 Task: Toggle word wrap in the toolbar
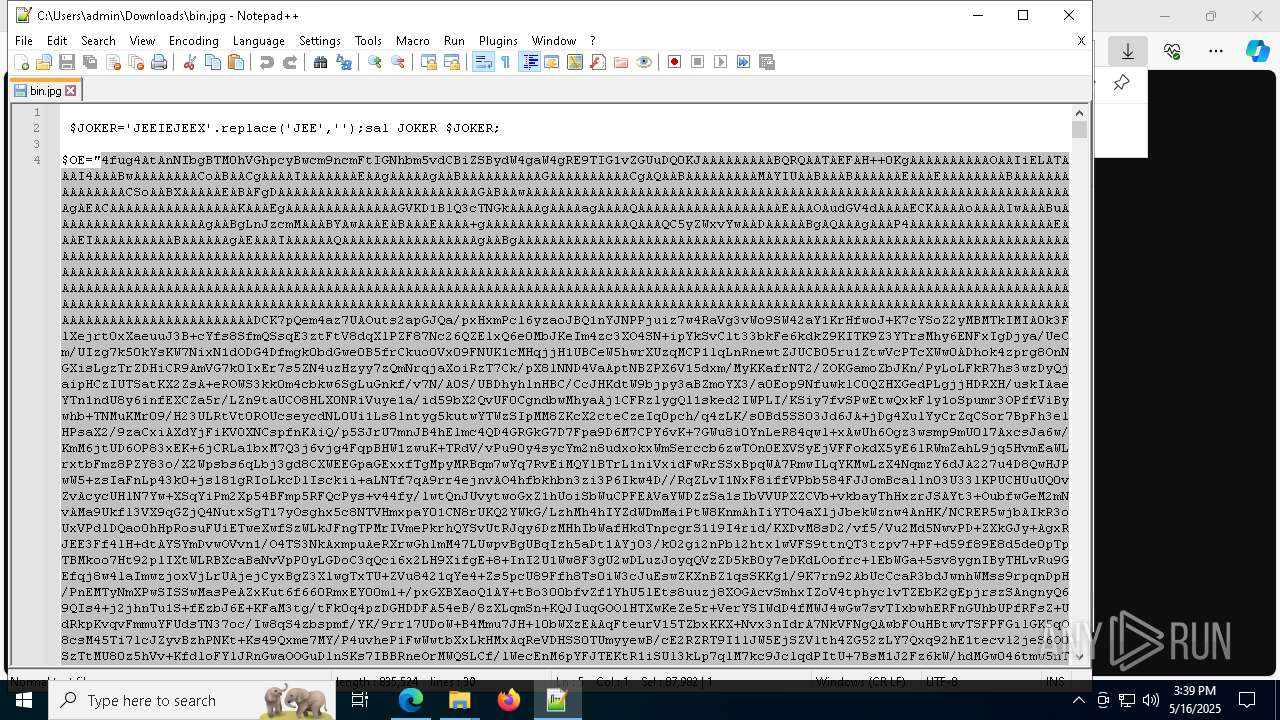coord(482,62)
